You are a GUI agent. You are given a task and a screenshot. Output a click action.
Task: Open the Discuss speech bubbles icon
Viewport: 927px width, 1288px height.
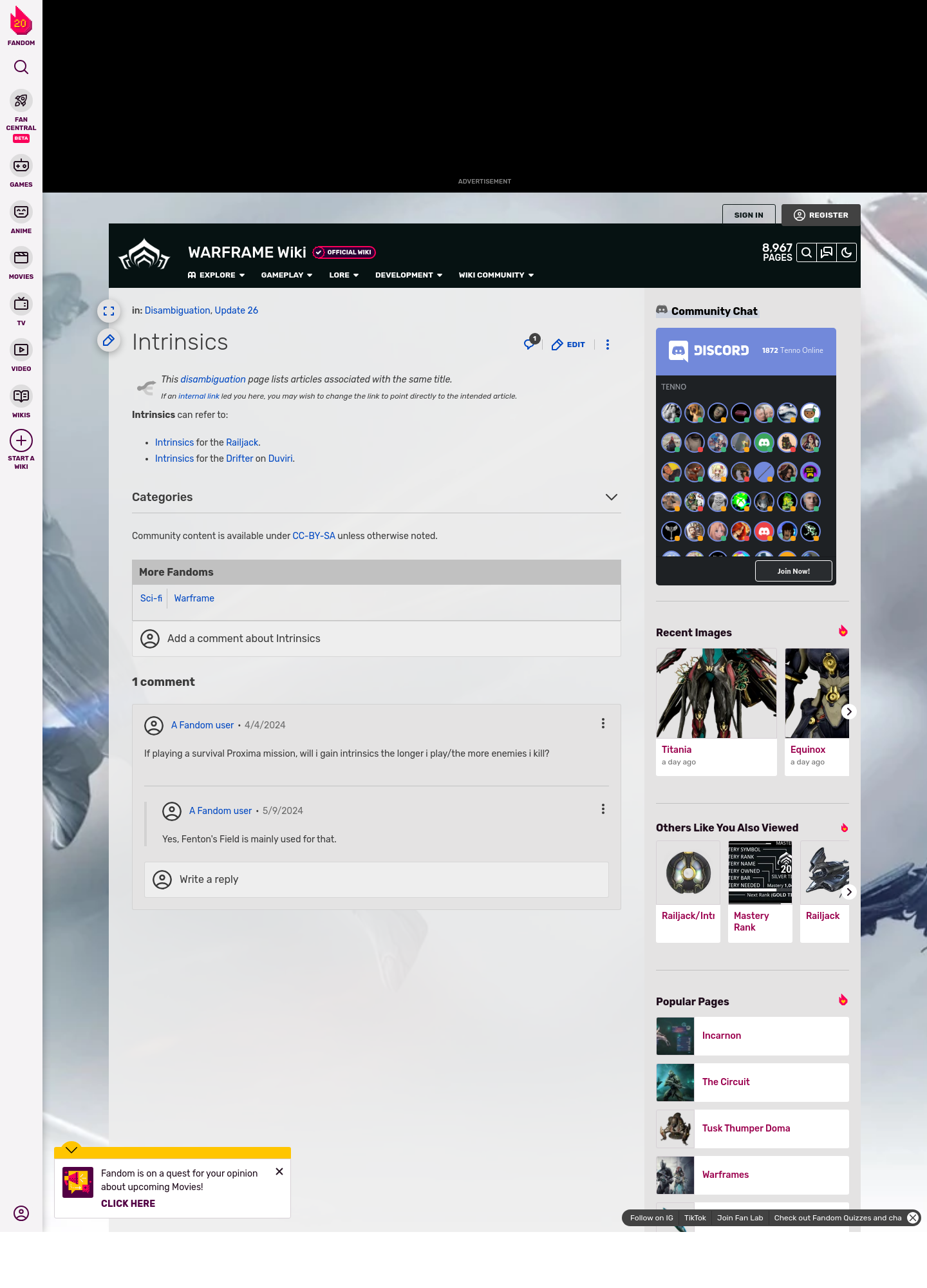coord(827,252)
